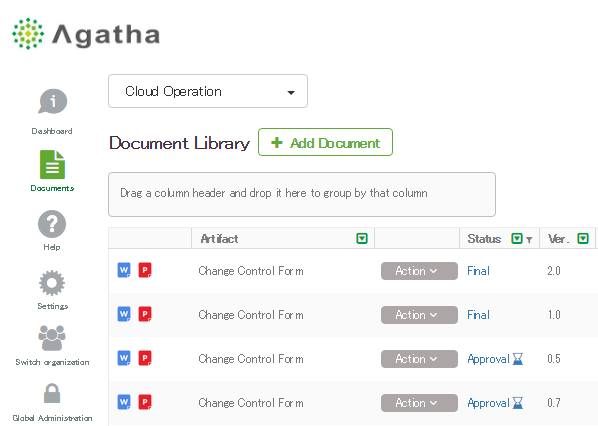The height and width of the screenshot is (426, 598).
Task: Select Change Control Form in version 0.5 row
Action: (x=251, y=359)
